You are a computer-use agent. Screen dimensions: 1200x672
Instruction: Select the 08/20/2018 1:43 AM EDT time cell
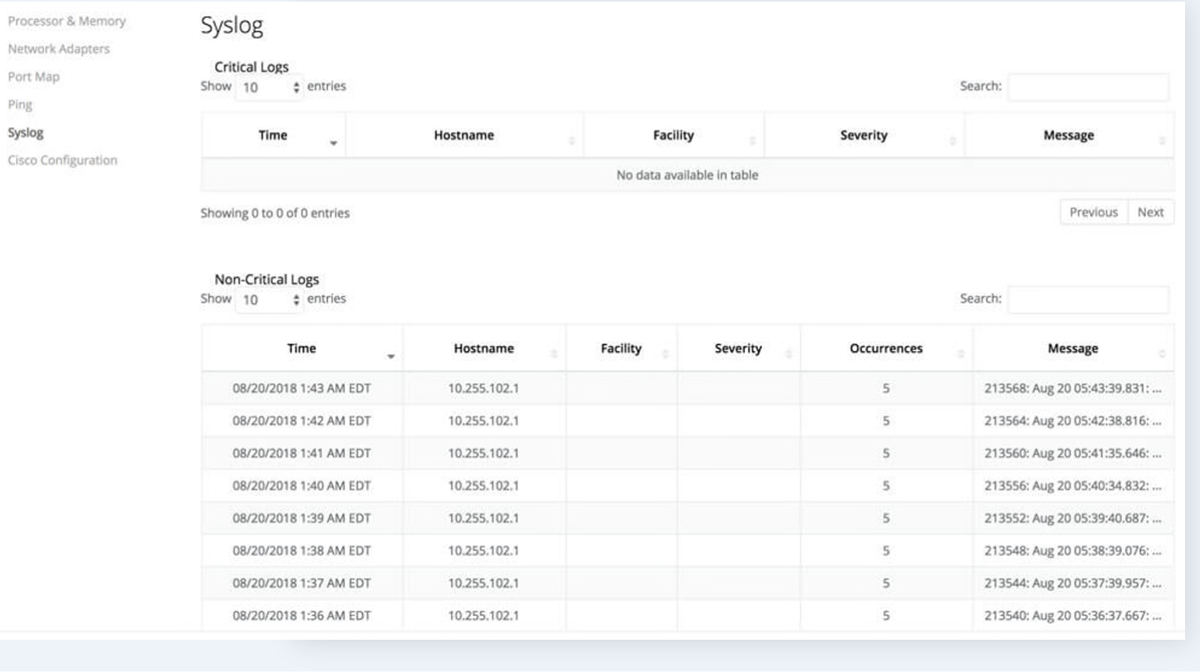(x=302, y=388)
